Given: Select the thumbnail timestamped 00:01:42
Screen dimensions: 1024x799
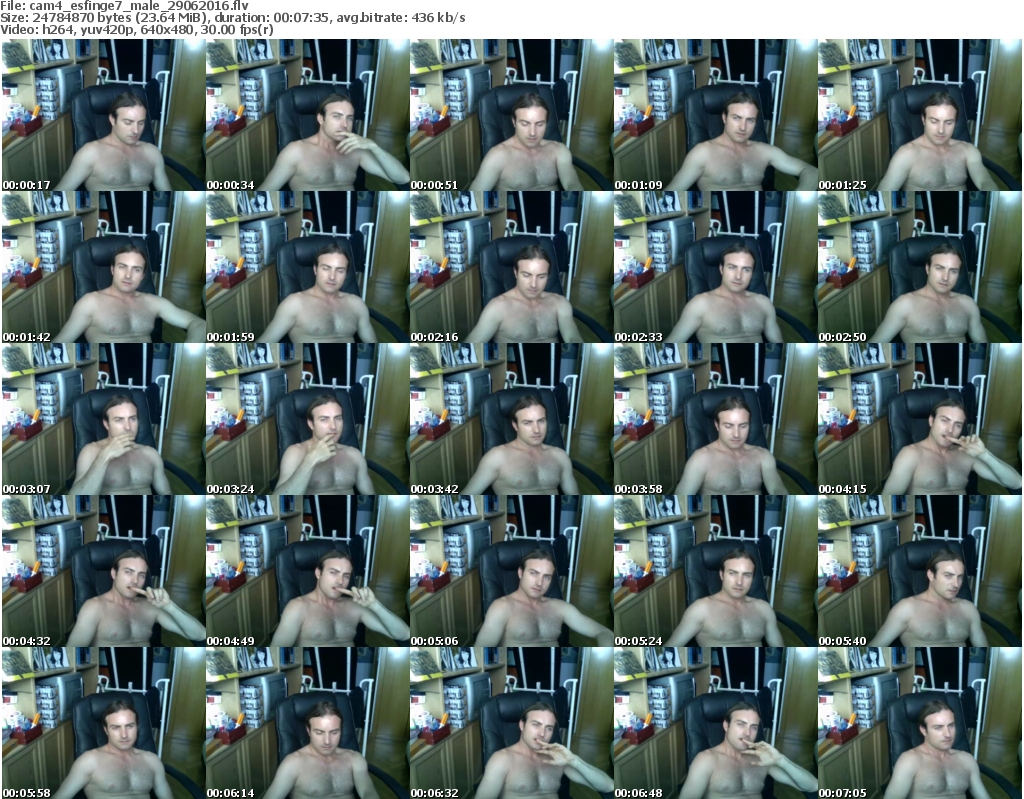Looking at the screenshot, I should pos(103,267).
